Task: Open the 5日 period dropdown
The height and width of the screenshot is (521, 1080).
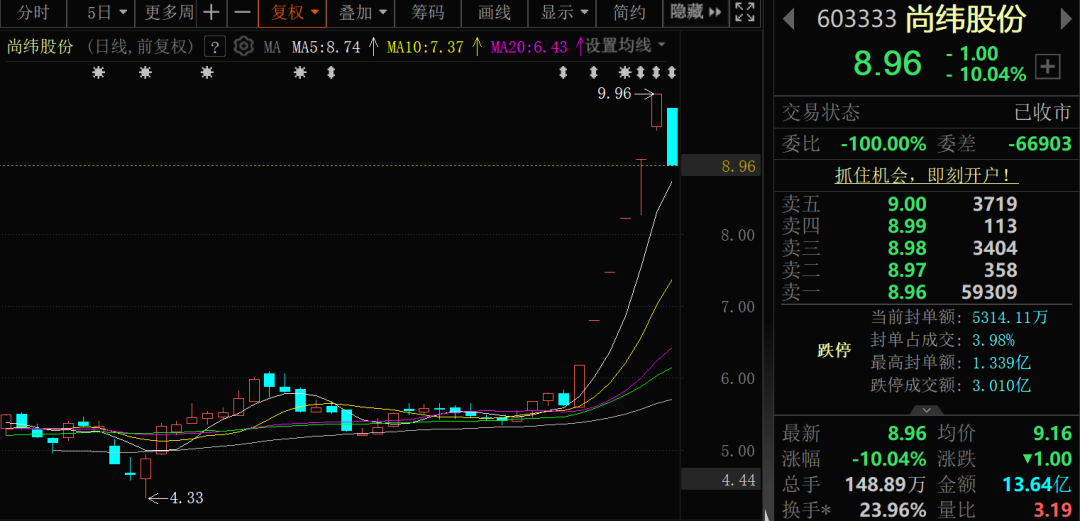Action: tap(108, 12)
